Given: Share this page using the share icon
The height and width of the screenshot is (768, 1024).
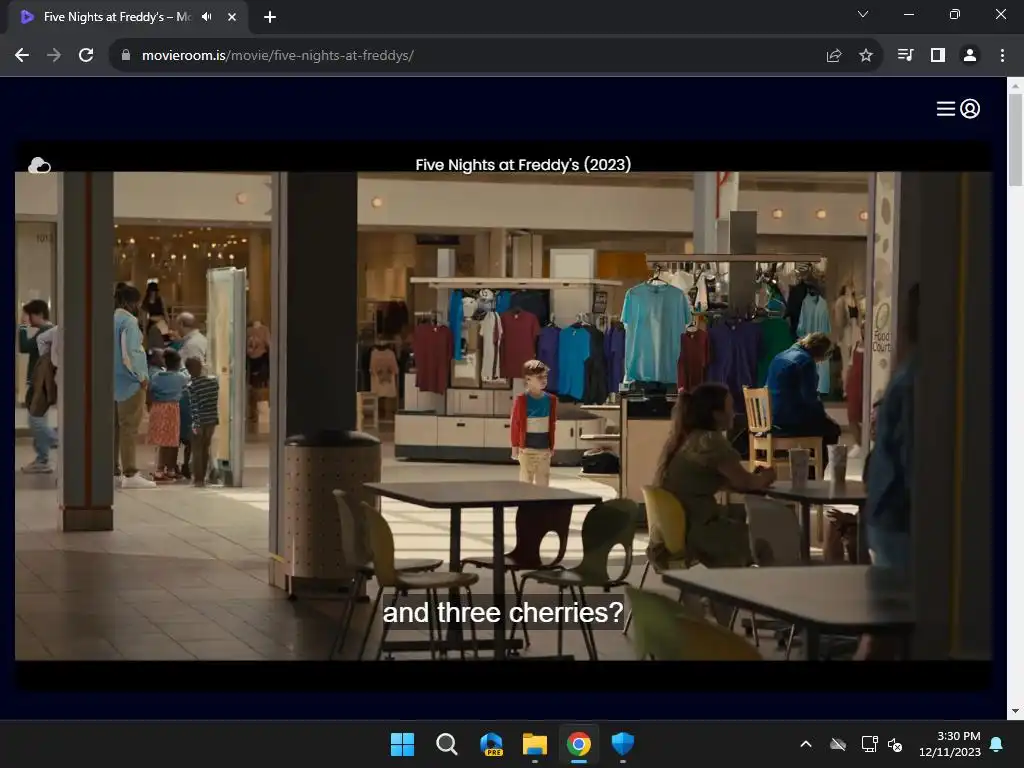Looking at the screenshot, I should click(834, 56).
